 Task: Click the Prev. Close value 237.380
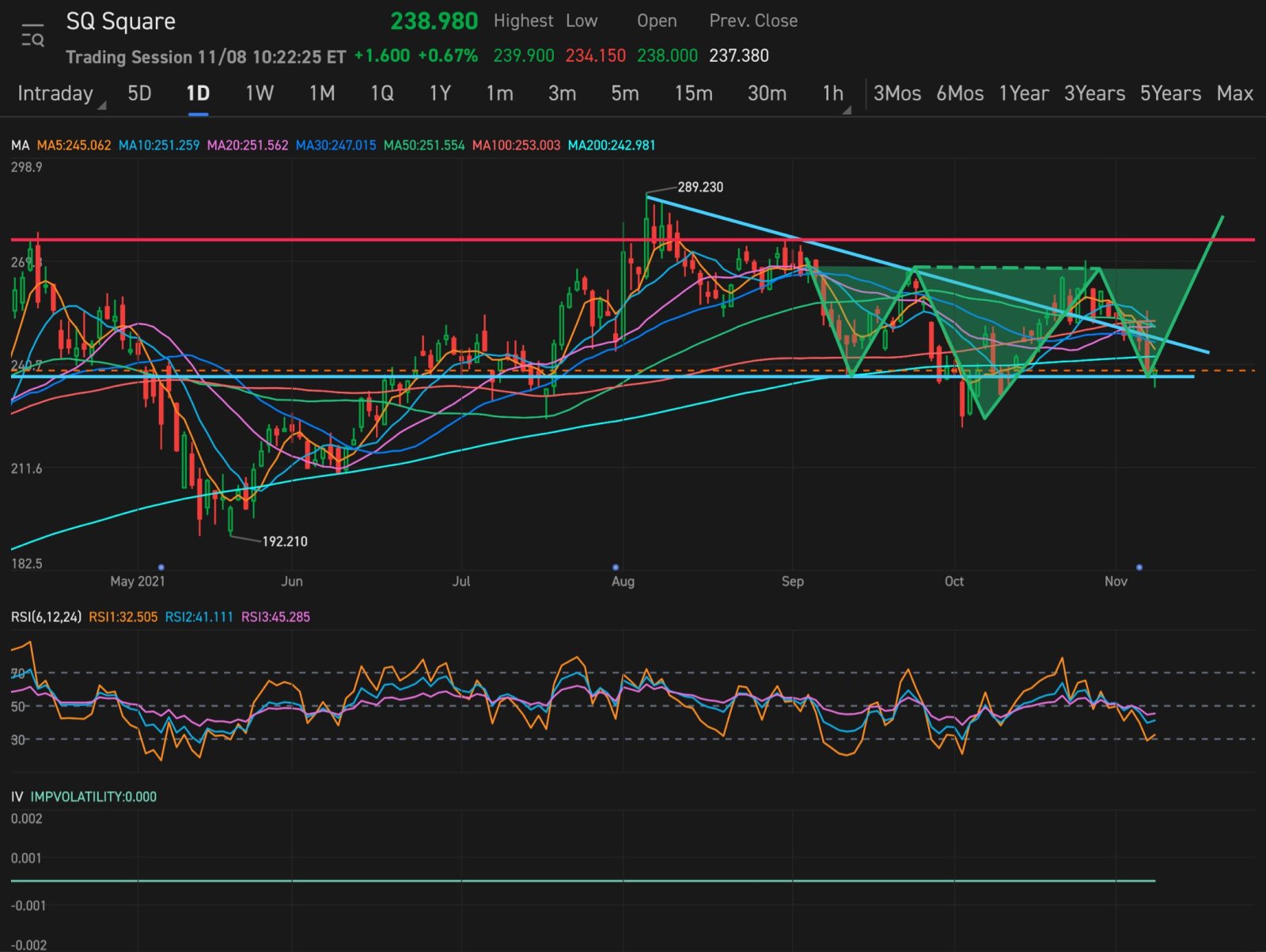739,56
